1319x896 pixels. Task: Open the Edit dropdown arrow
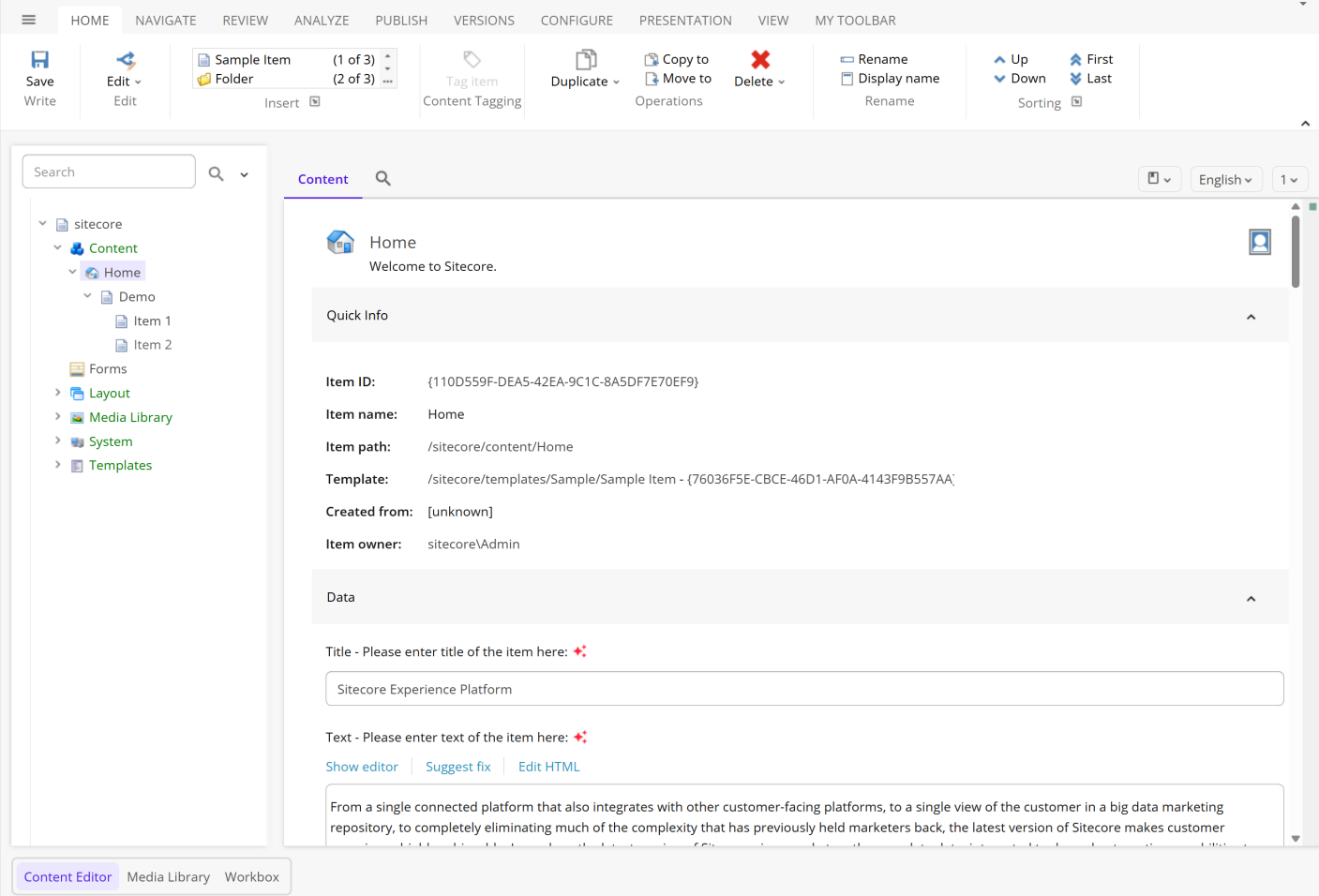(138, 82)
